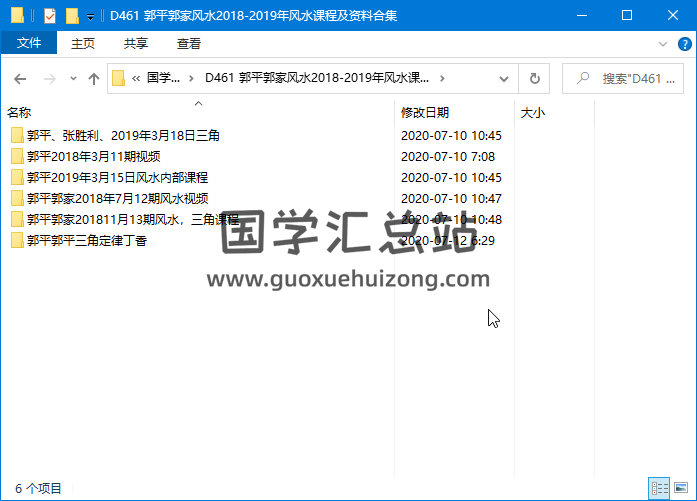
Task: Select folder 郭平郭家2018年7月12期风水视频
Action: tap(117, 198)
